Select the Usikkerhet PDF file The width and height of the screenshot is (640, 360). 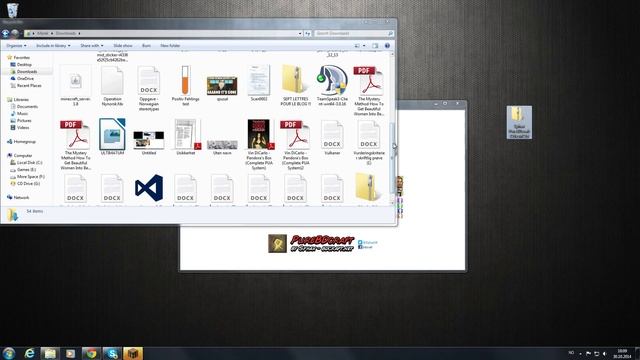(186, 137)
